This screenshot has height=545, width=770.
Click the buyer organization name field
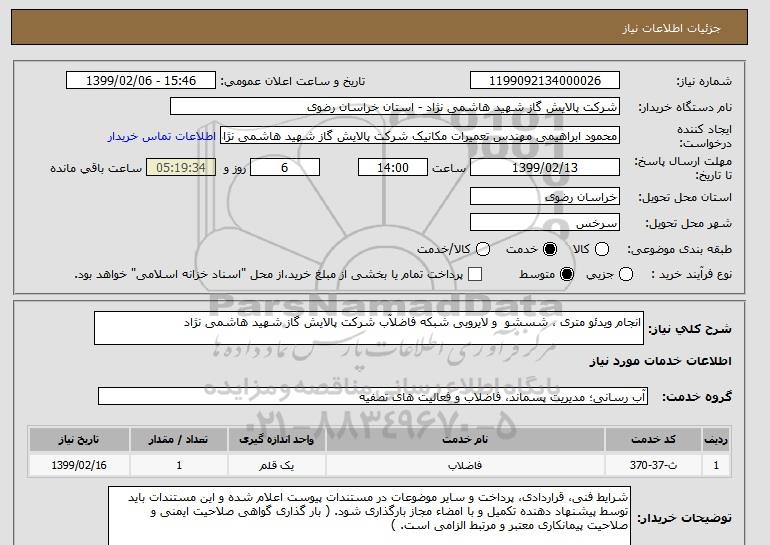(395, 107)
